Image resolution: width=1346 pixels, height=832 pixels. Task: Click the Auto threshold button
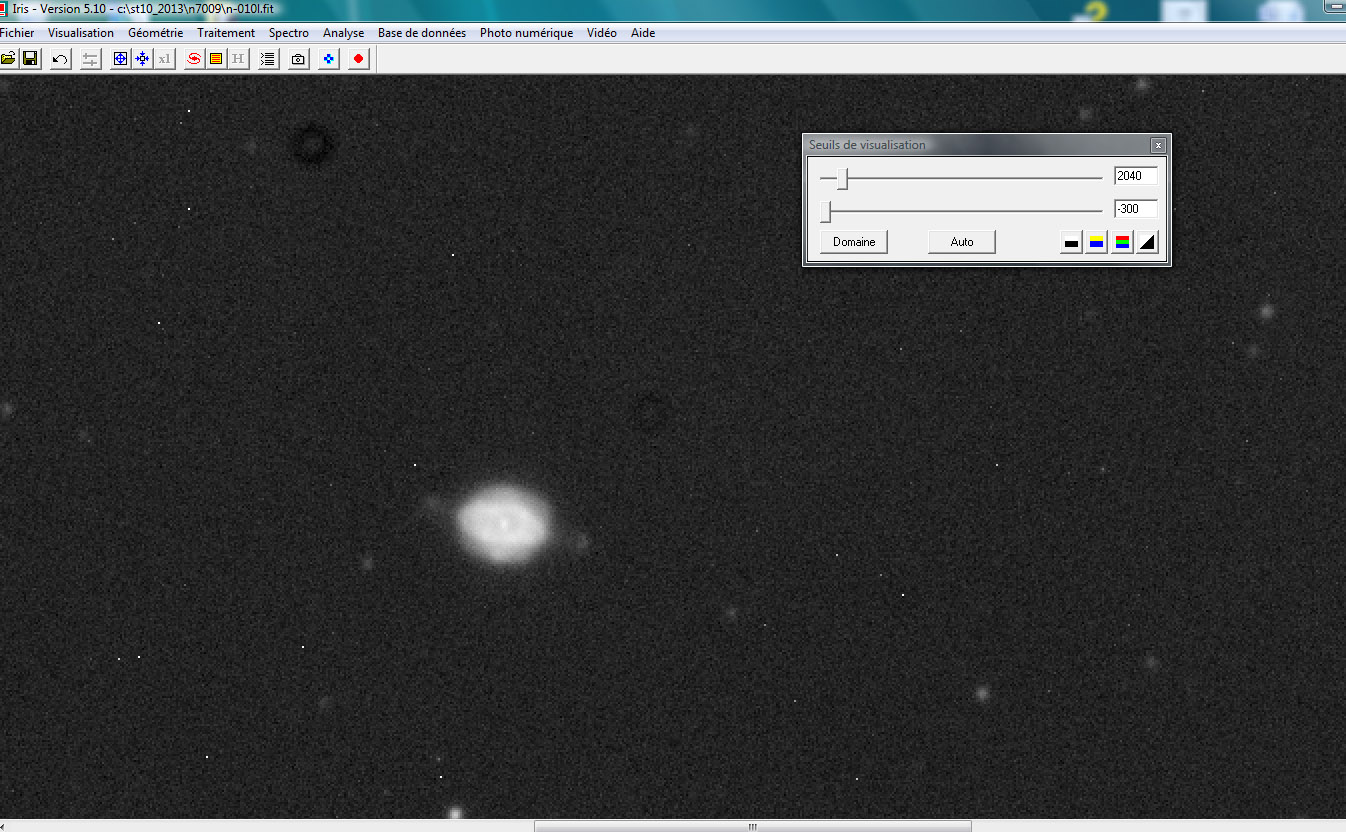coord(962,242)
